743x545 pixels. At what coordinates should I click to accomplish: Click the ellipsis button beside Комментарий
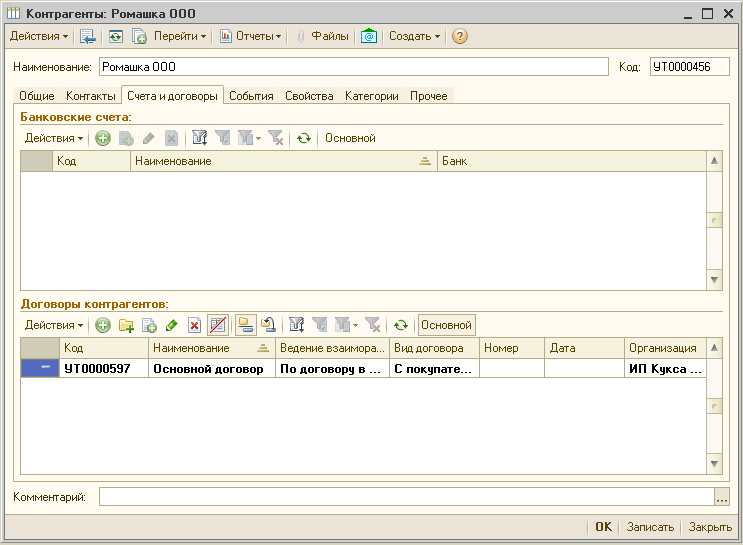point(722,497)
